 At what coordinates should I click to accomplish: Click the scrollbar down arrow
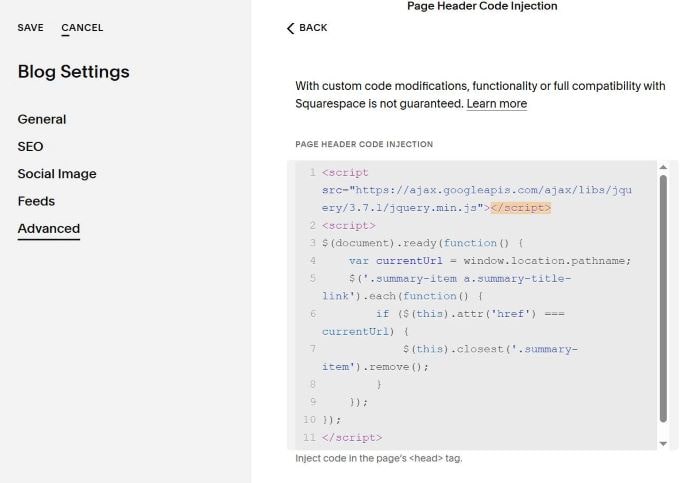663,444
